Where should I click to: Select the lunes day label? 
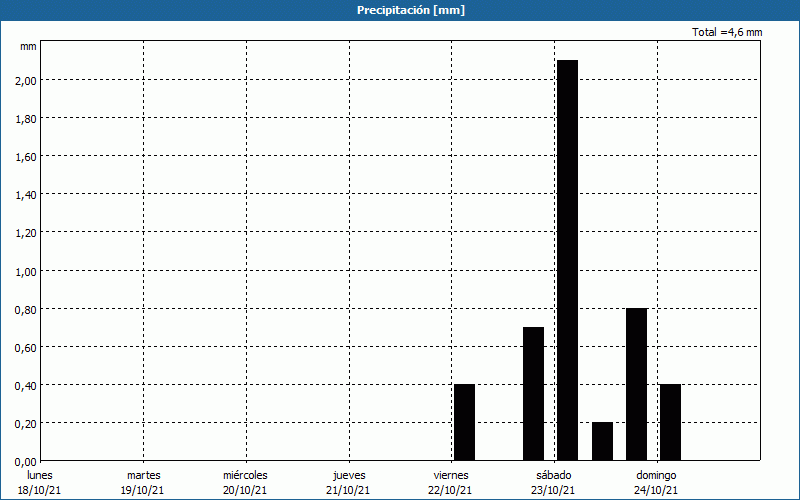click(x=40, y=475)
